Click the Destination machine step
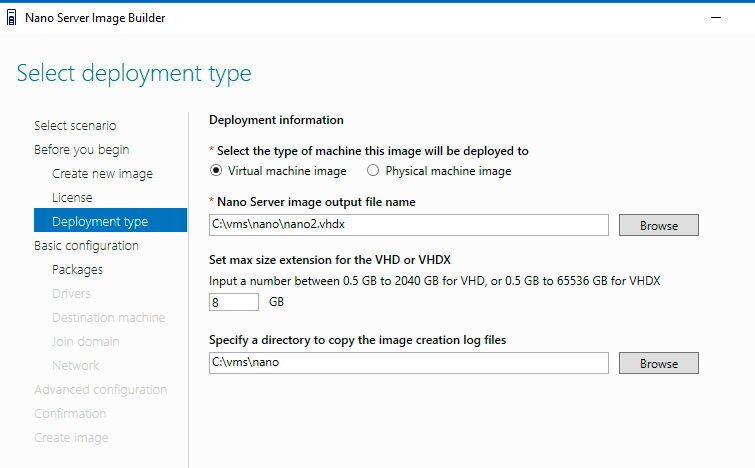 click(x=109, y=317)
